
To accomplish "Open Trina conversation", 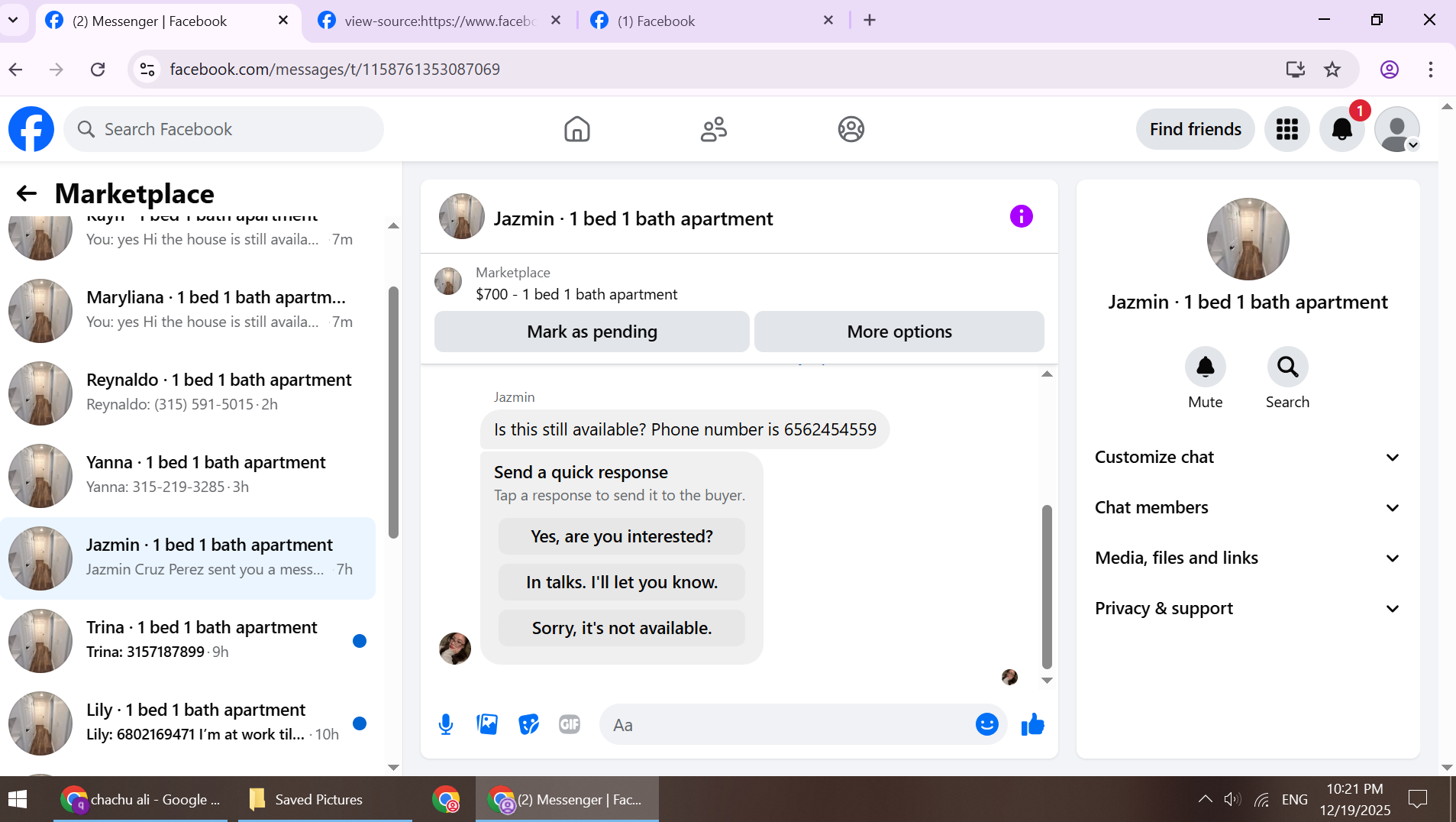I will click(188, 639).
